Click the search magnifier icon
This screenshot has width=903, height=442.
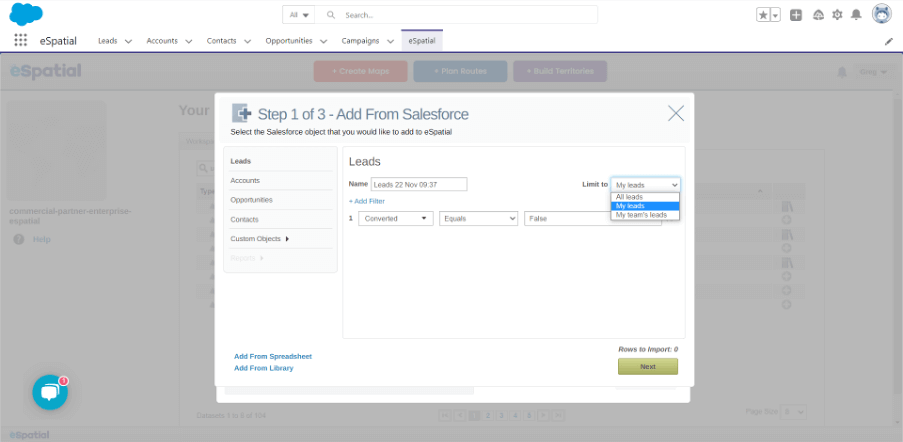pyautogui.click(x=331, y=15)
